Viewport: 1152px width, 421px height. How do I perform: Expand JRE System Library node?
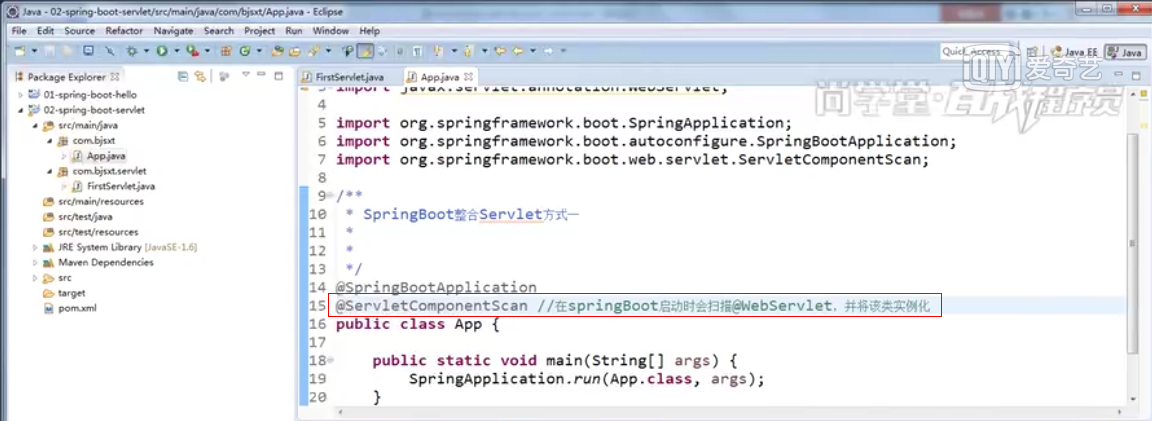35,247
